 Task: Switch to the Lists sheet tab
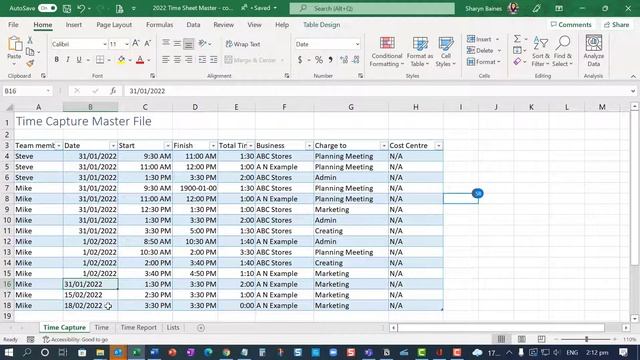pyautogui.click(x=173, y=327)
